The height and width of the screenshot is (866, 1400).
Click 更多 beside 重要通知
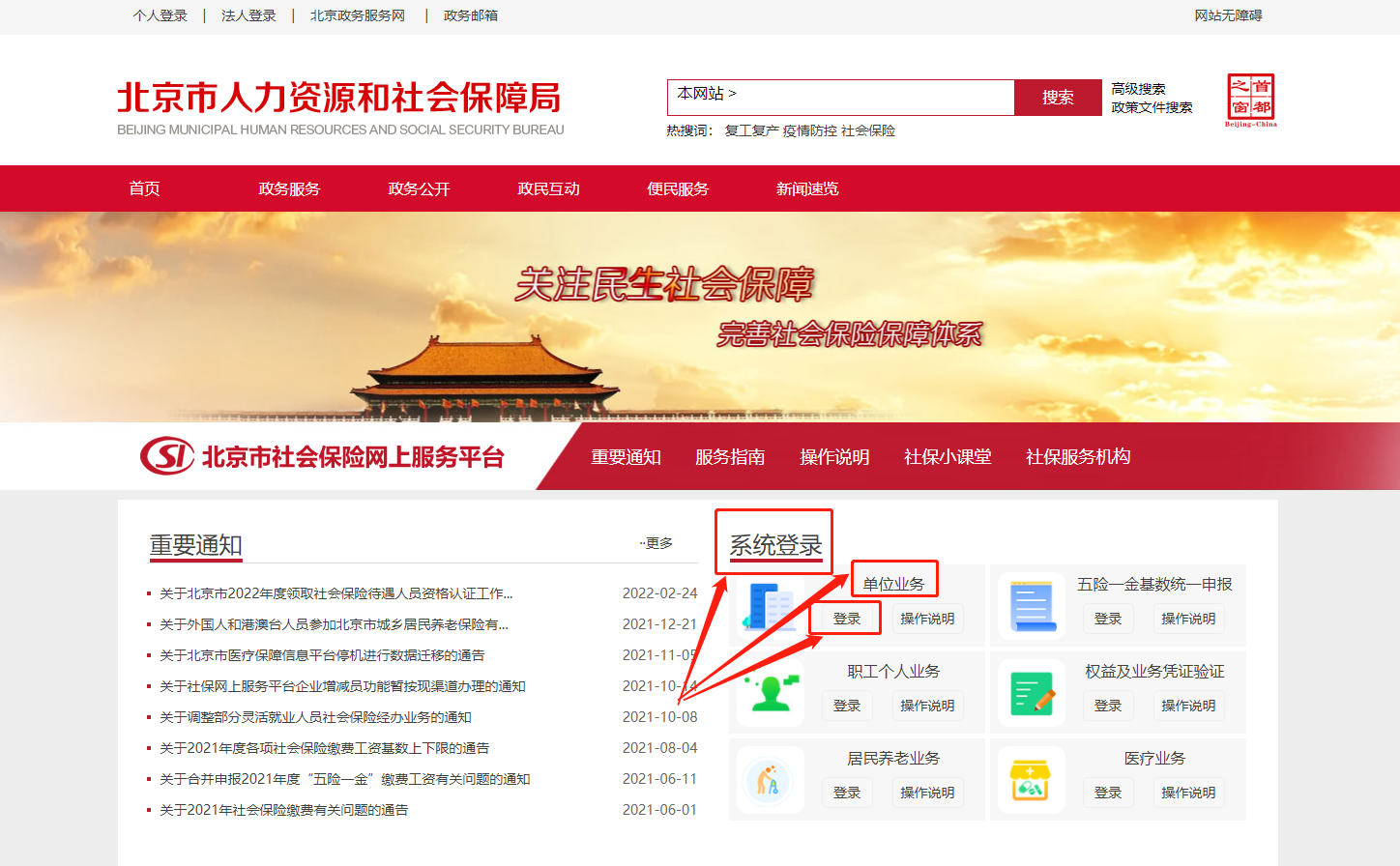pos(657,543)
